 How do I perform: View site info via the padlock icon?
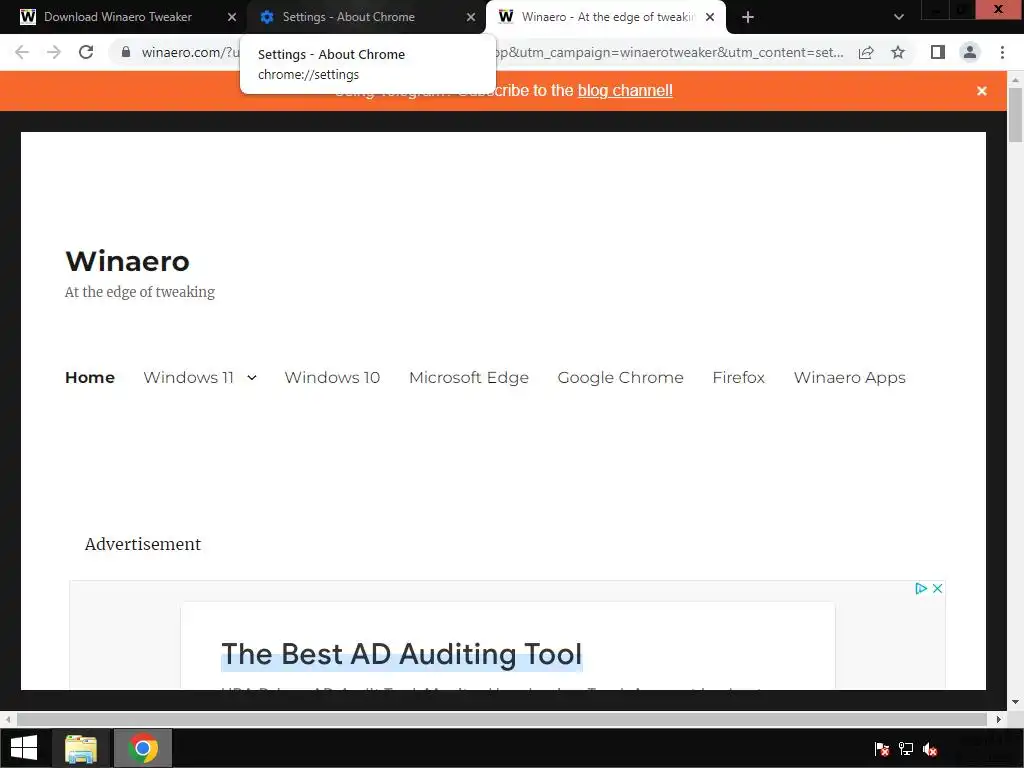point(126,52)
